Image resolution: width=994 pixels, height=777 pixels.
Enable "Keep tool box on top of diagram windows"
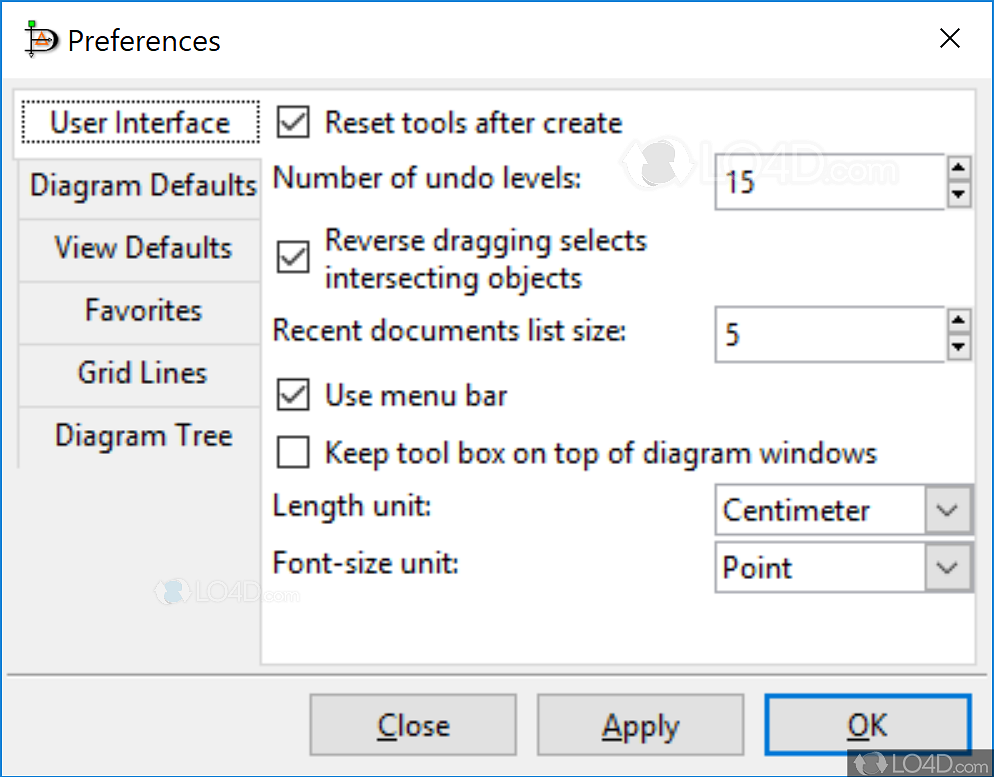pyautogui.click(x=292, y=452)
